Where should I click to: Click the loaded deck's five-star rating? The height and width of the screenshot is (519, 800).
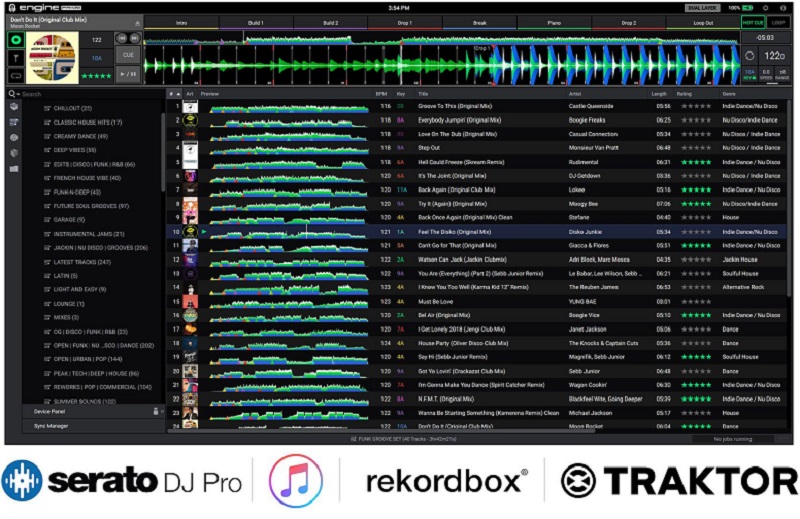96,76
